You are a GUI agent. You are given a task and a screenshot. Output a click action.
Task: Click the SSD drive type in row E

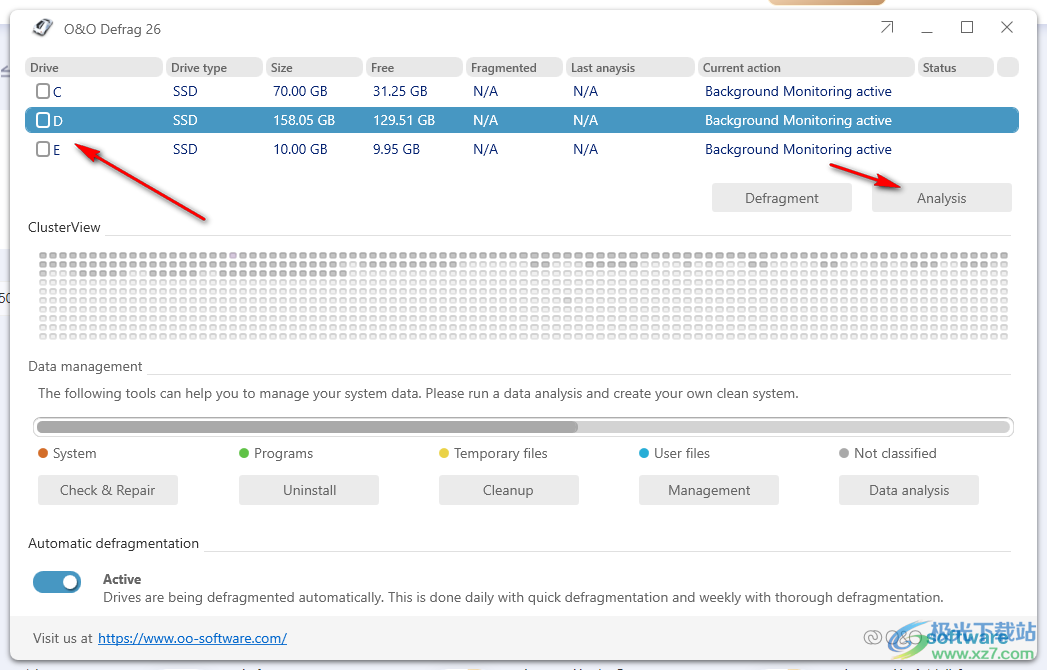tap(185, 149)
